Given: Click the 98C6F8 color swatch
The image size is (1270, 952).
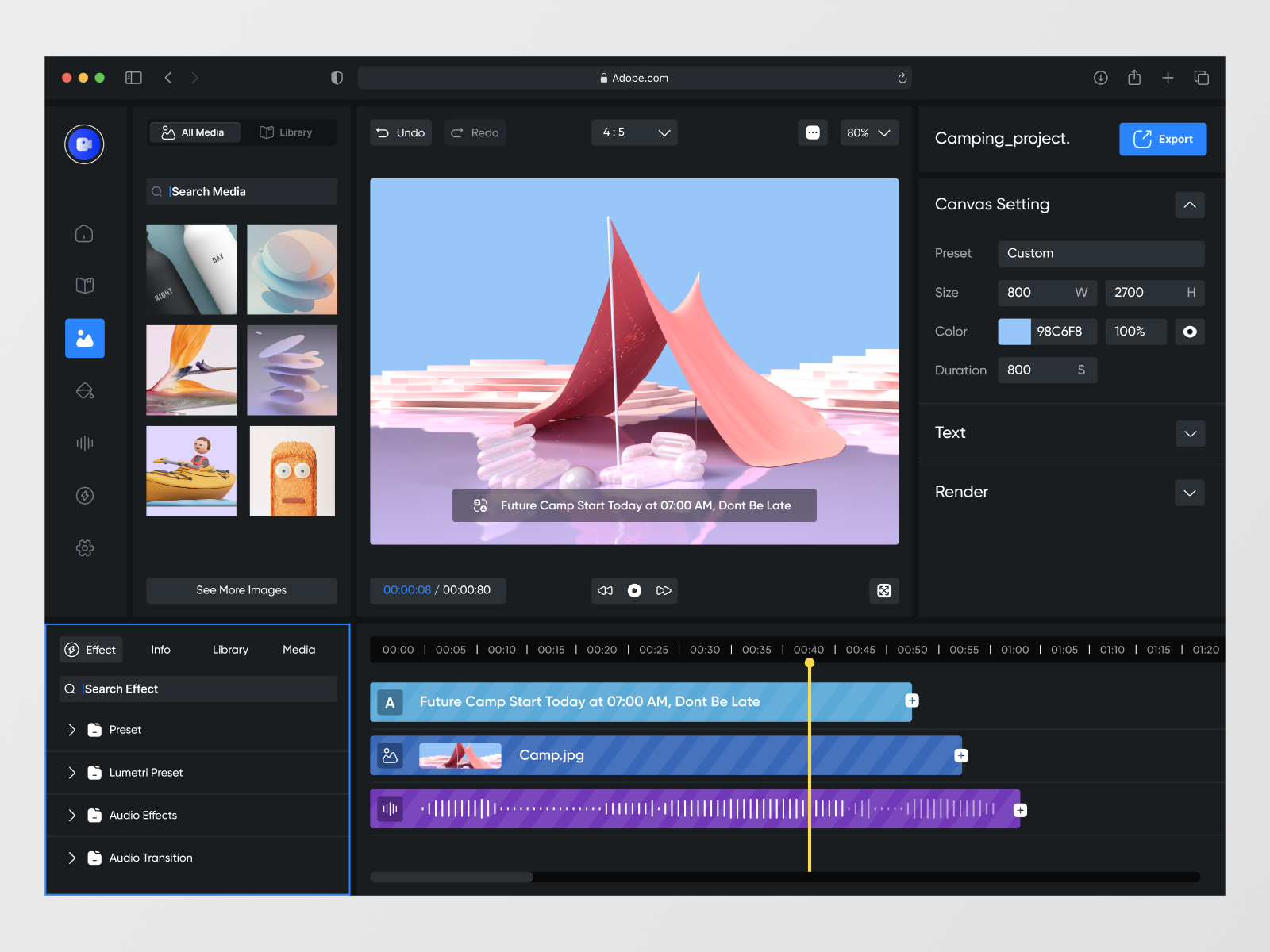Looking at the screenshot, I should (x=1014, y=332).
